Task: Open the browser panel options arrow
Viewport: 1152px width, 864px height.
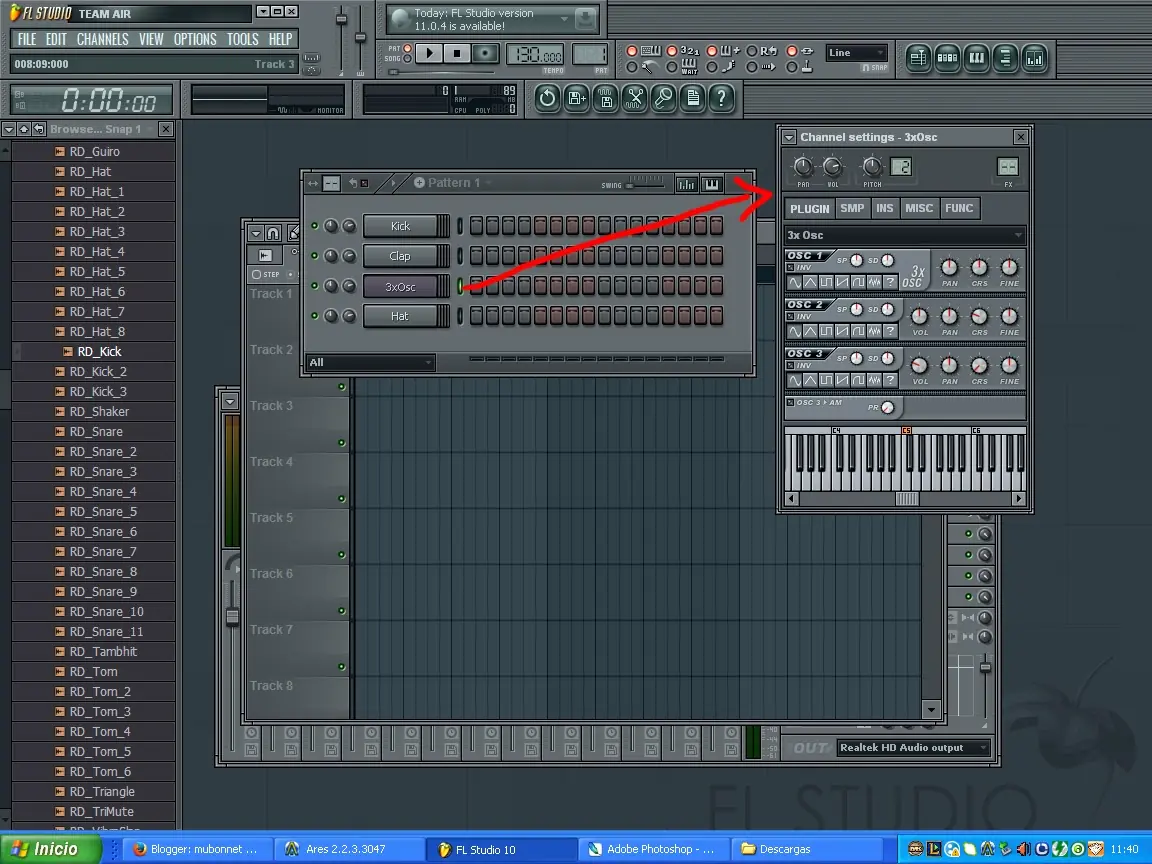Action: click(9, 129)
